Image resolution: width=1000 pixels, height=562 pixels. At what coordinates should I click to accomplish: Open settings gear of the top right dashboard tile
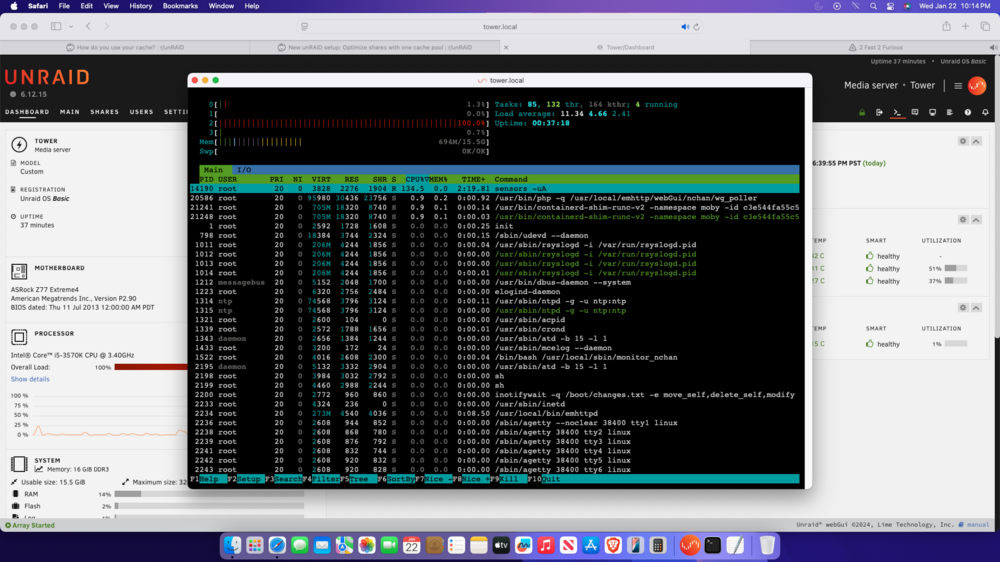[963, 141]
